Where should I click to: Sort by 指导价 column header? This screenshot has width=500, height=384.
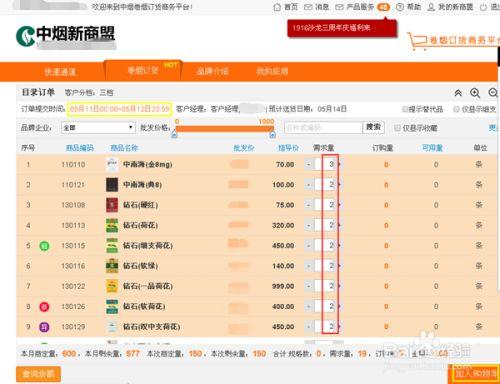pos(288,148)
